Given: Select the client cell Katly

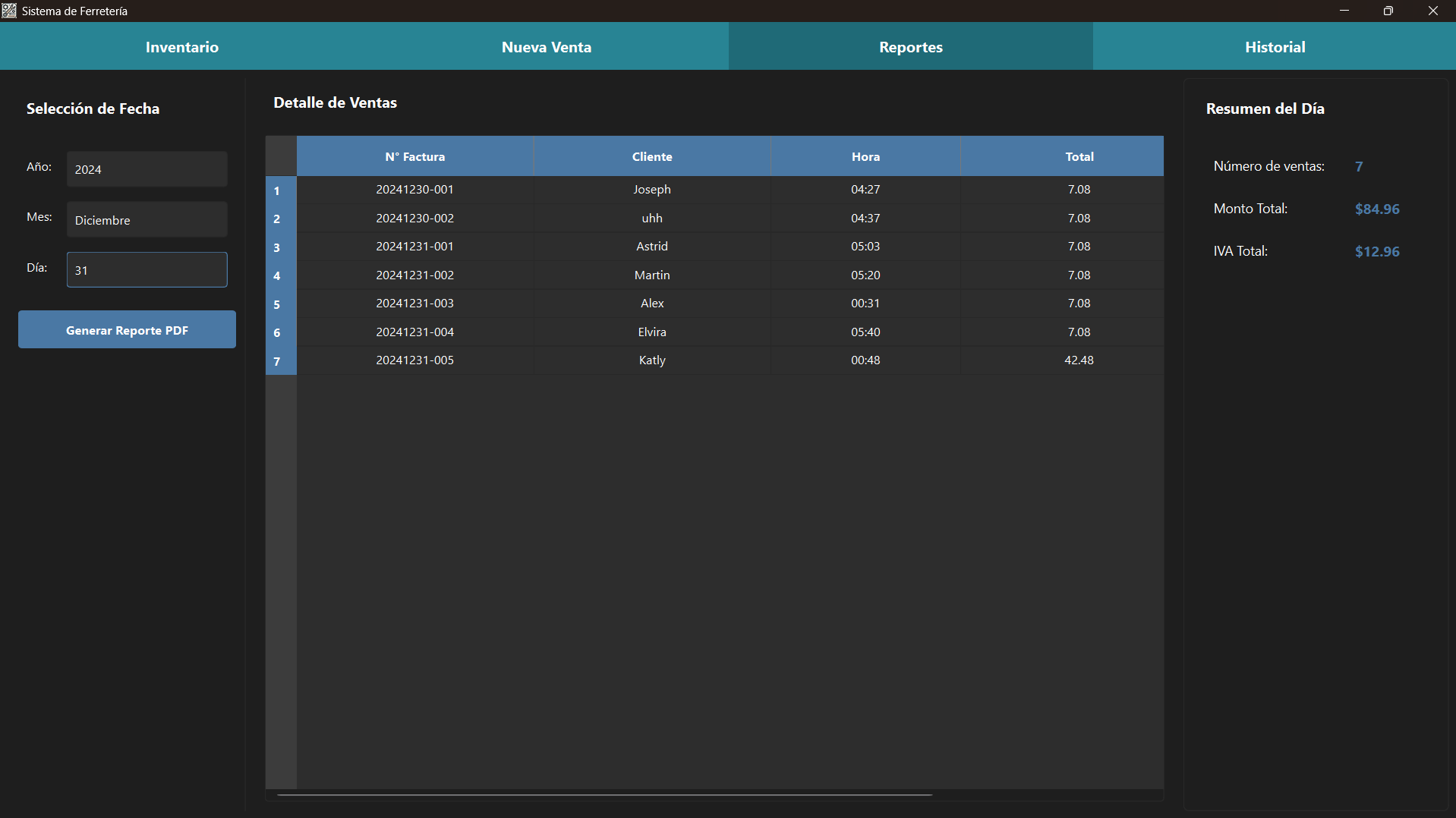Looking at the screenshot, I should click(x=652, y=360).
